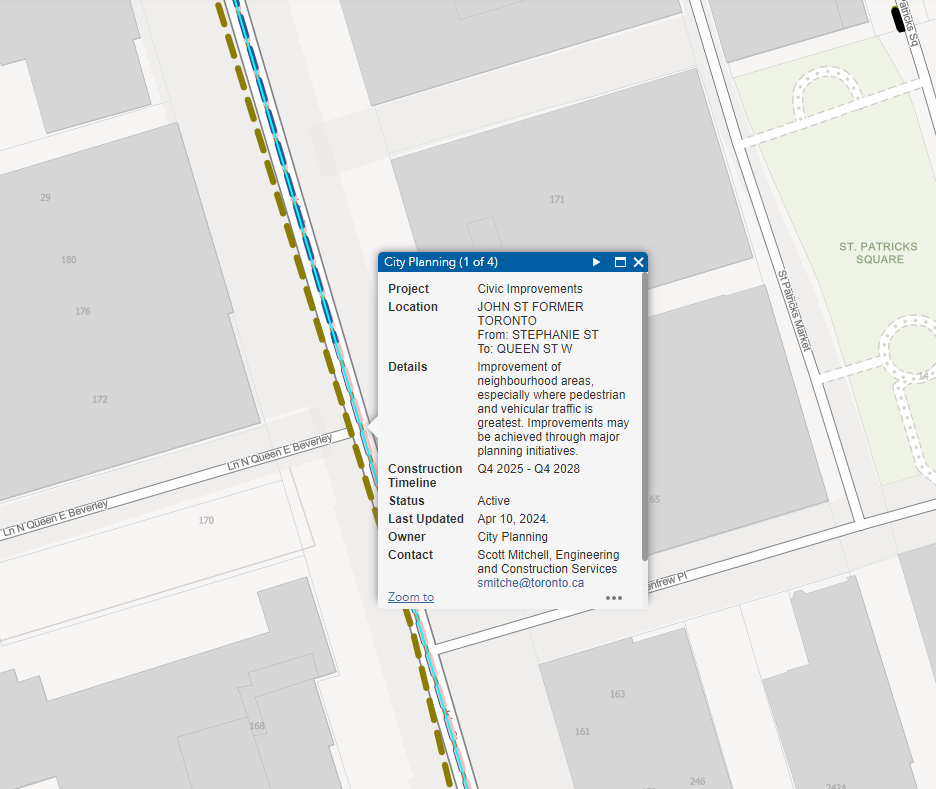Click the Zoom to link
The image size is (936, 789).
411,597
